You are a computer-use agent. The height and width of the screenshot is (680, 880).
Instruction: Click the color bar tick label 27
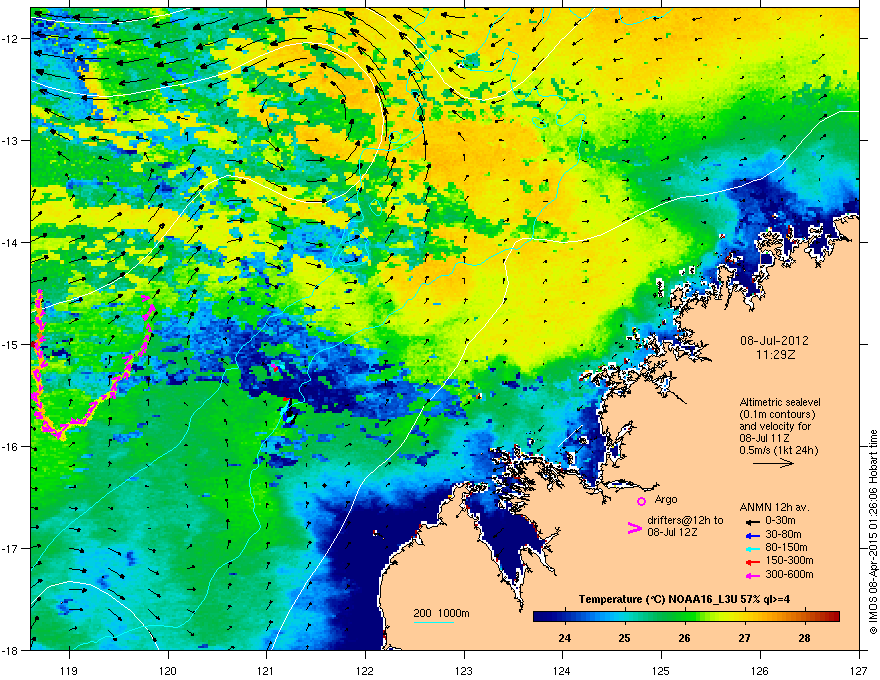[x=744, y=638]
